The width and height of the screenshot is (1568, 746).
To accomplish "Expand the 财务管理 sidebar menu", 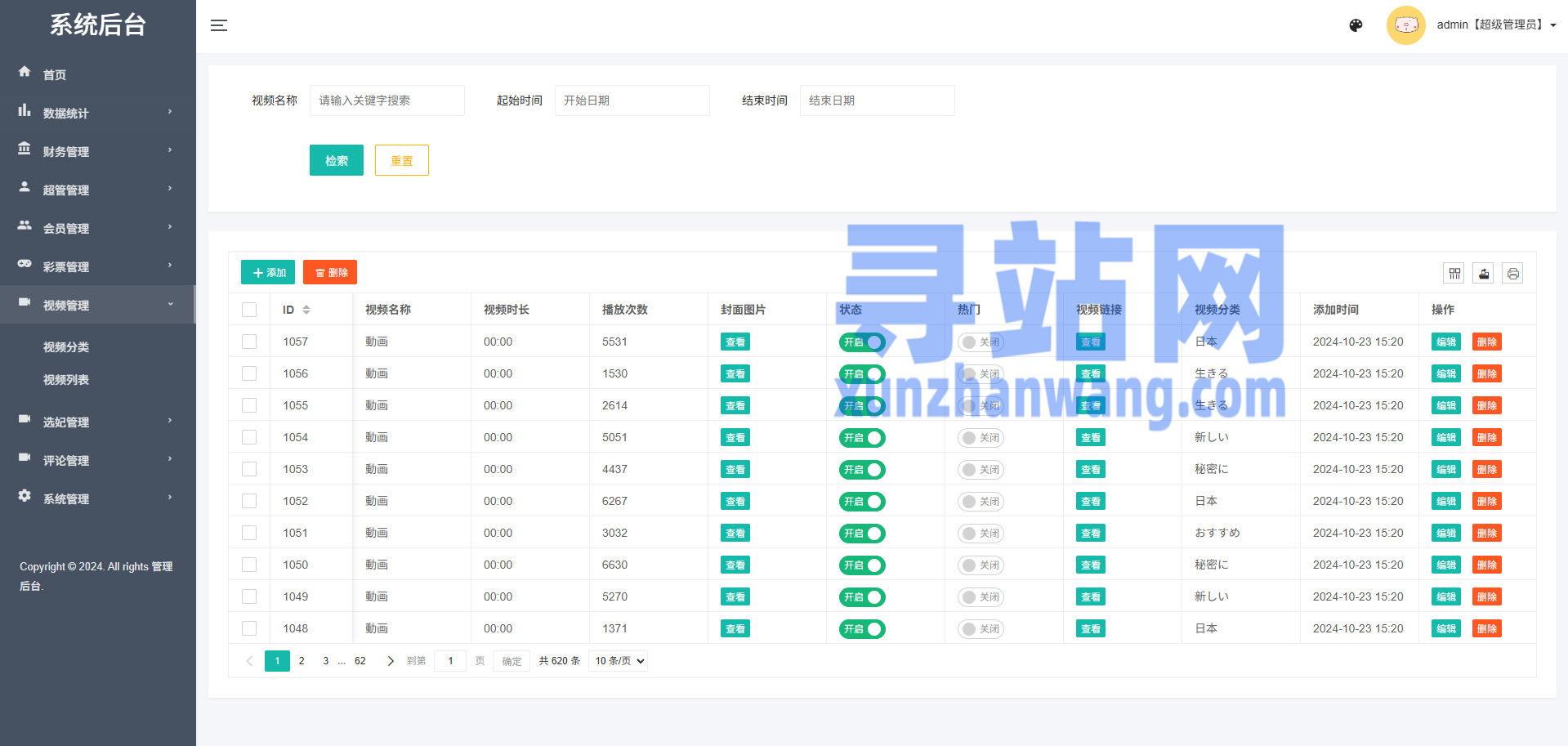I will (x=96, y=151).
